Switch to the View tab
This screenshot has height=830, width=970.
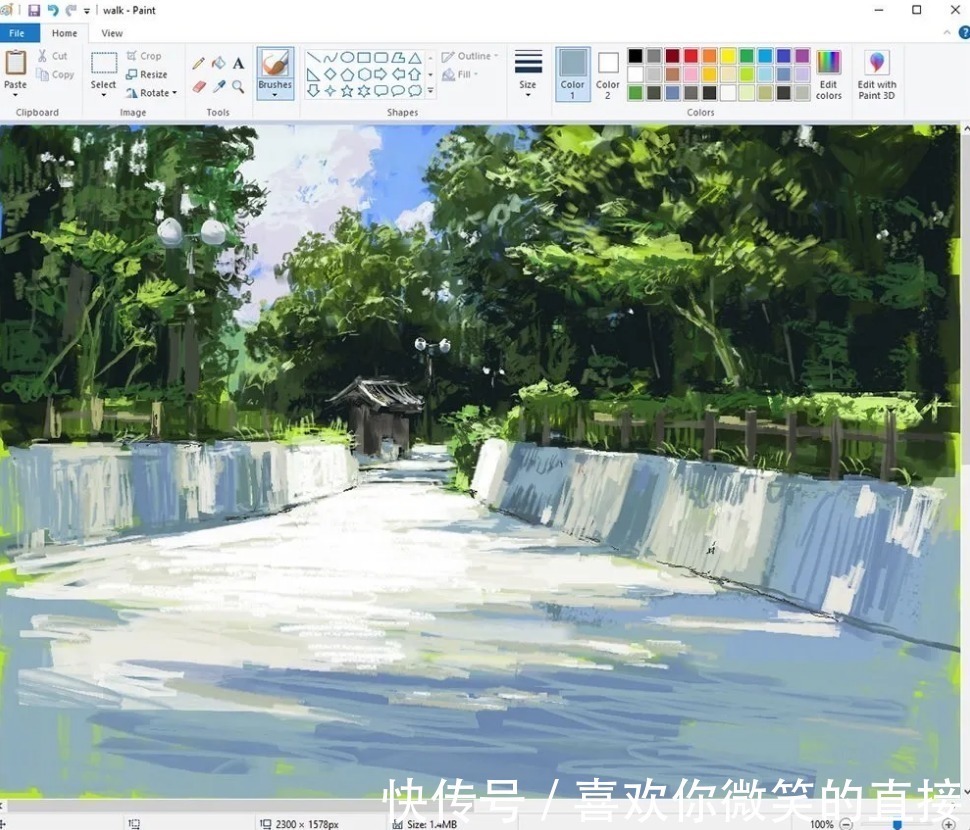(x=112, y=32)
